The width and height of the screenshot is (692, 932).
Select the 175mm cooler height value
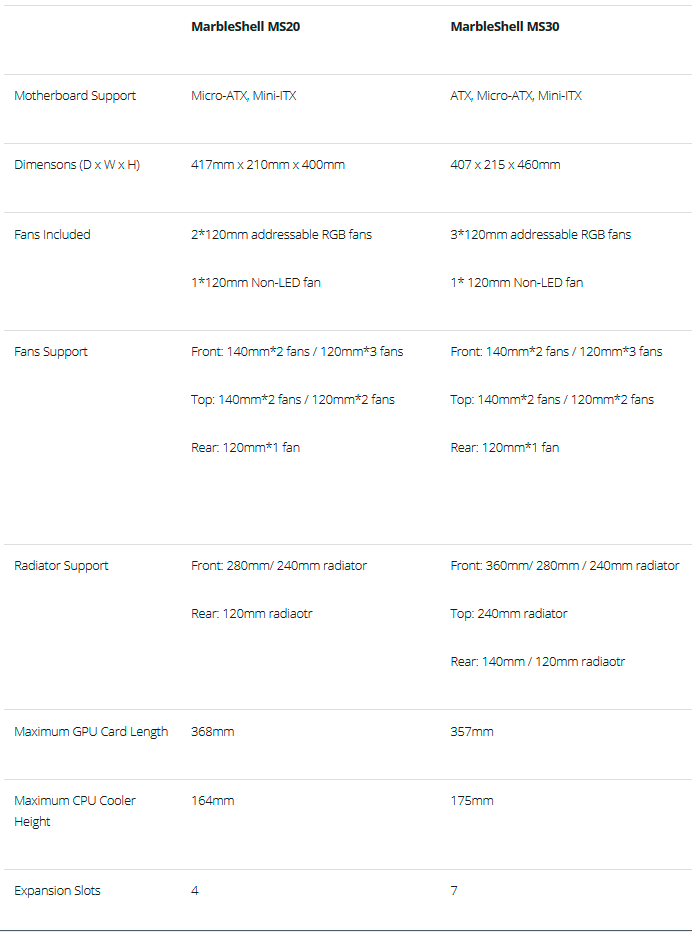472,801
